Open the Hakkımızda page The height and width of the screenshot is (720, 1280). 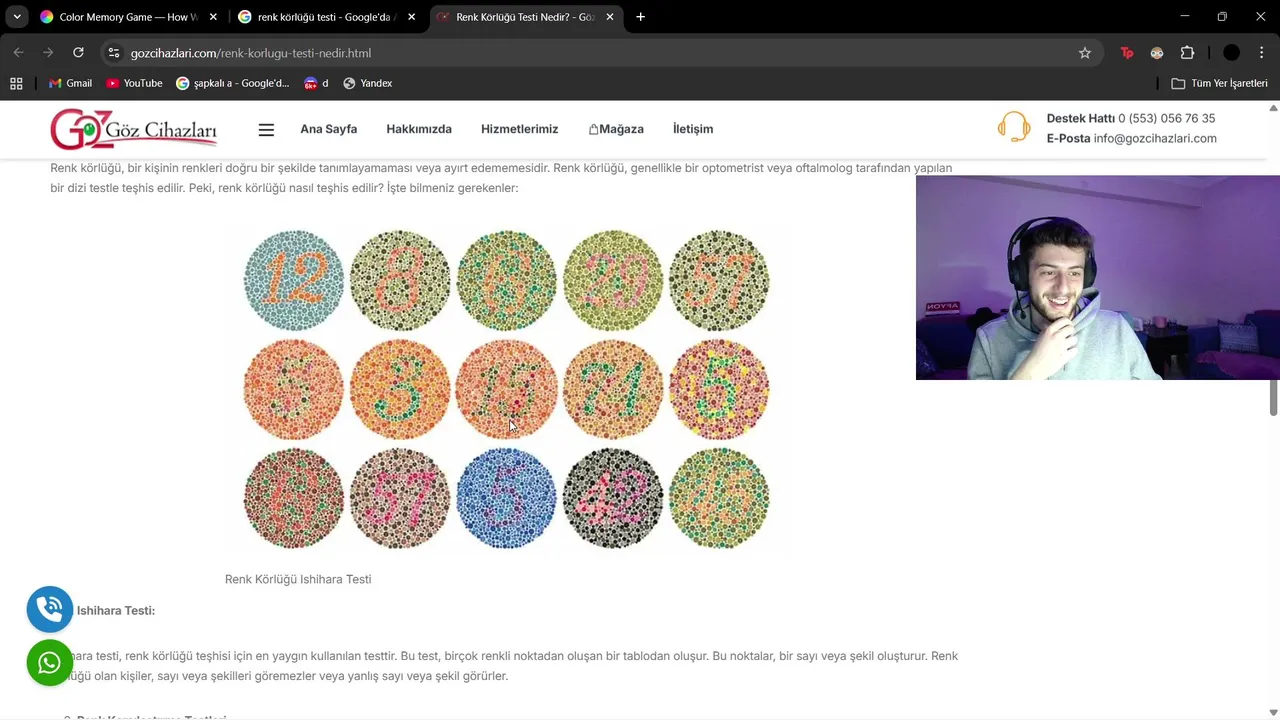tap(419, 129)
